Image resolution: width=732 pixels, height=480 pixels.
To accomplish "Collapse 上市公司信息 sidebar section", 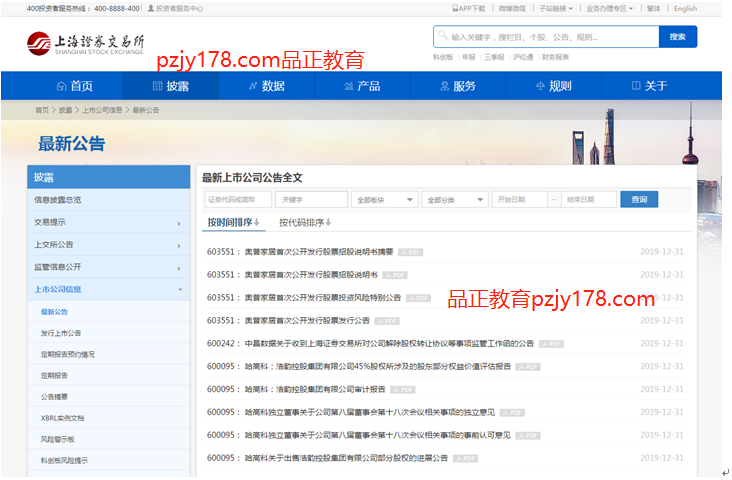I will click(x=180, y=290).
